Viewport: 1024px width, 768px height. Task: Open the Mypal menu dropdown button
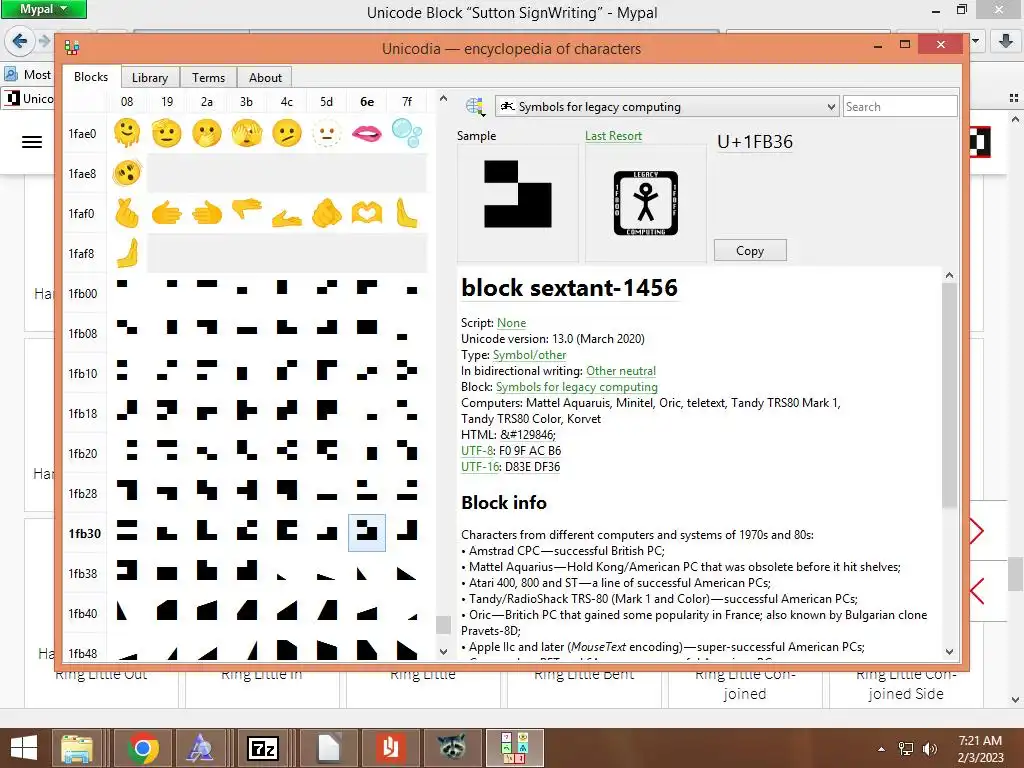pos(44,9)
